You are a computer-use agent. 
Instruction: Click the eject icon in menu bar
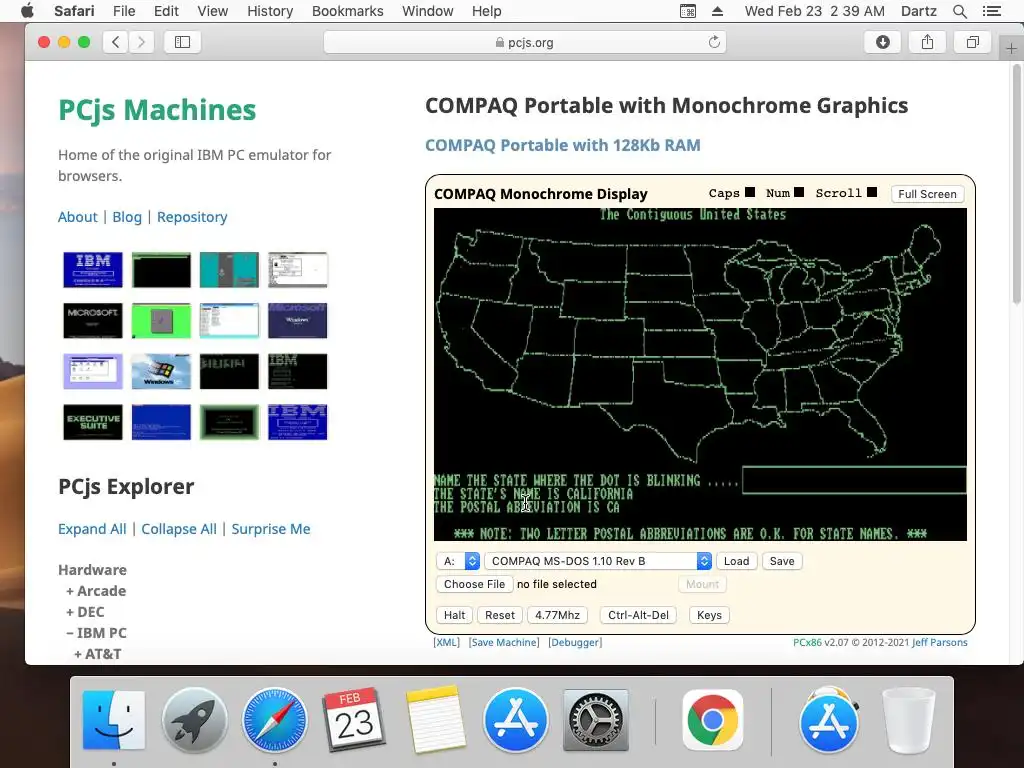pos(717,11)
